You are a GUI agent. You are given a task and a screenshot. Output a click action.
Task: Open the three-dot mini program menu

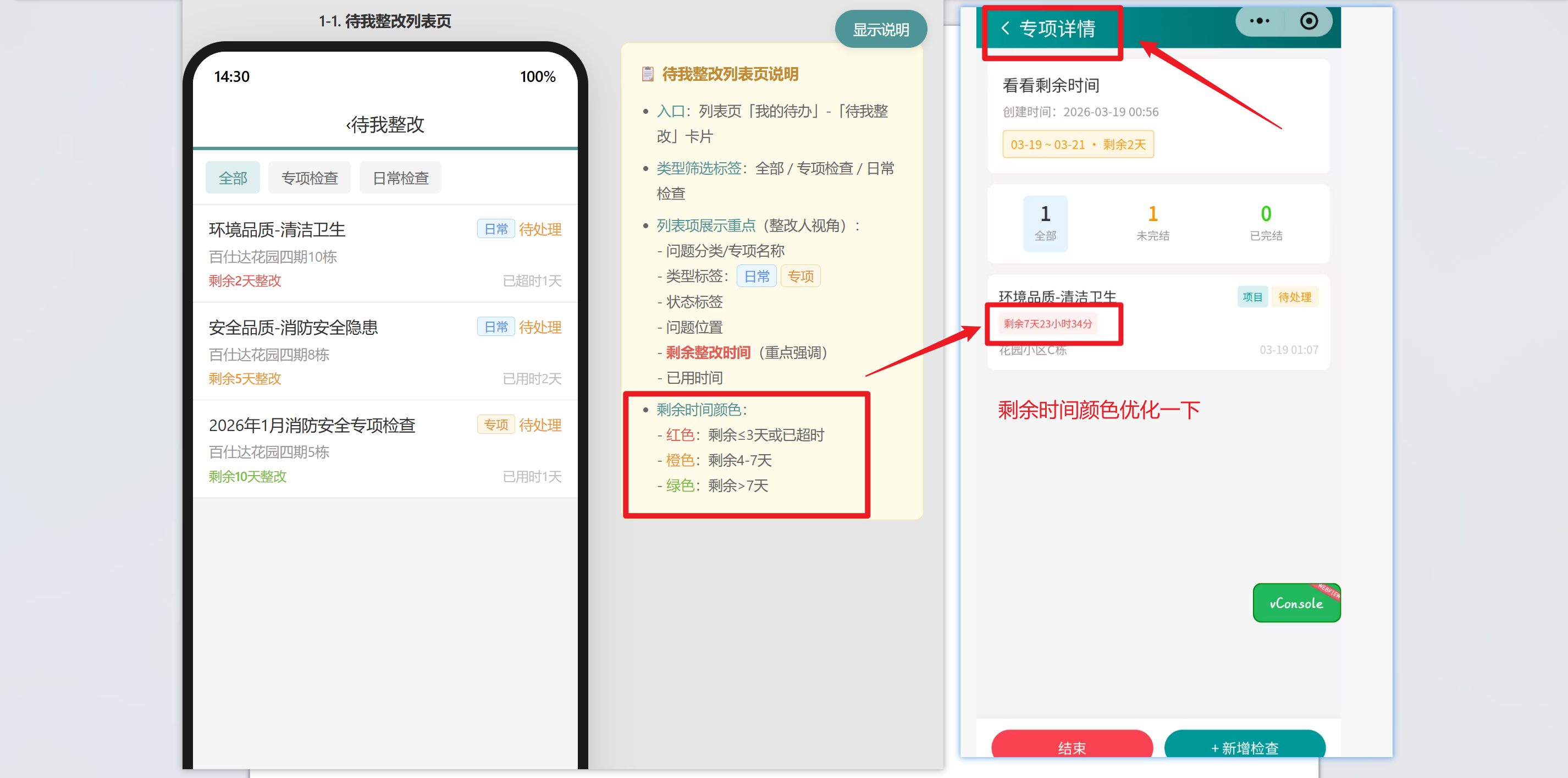(1260, 21)
